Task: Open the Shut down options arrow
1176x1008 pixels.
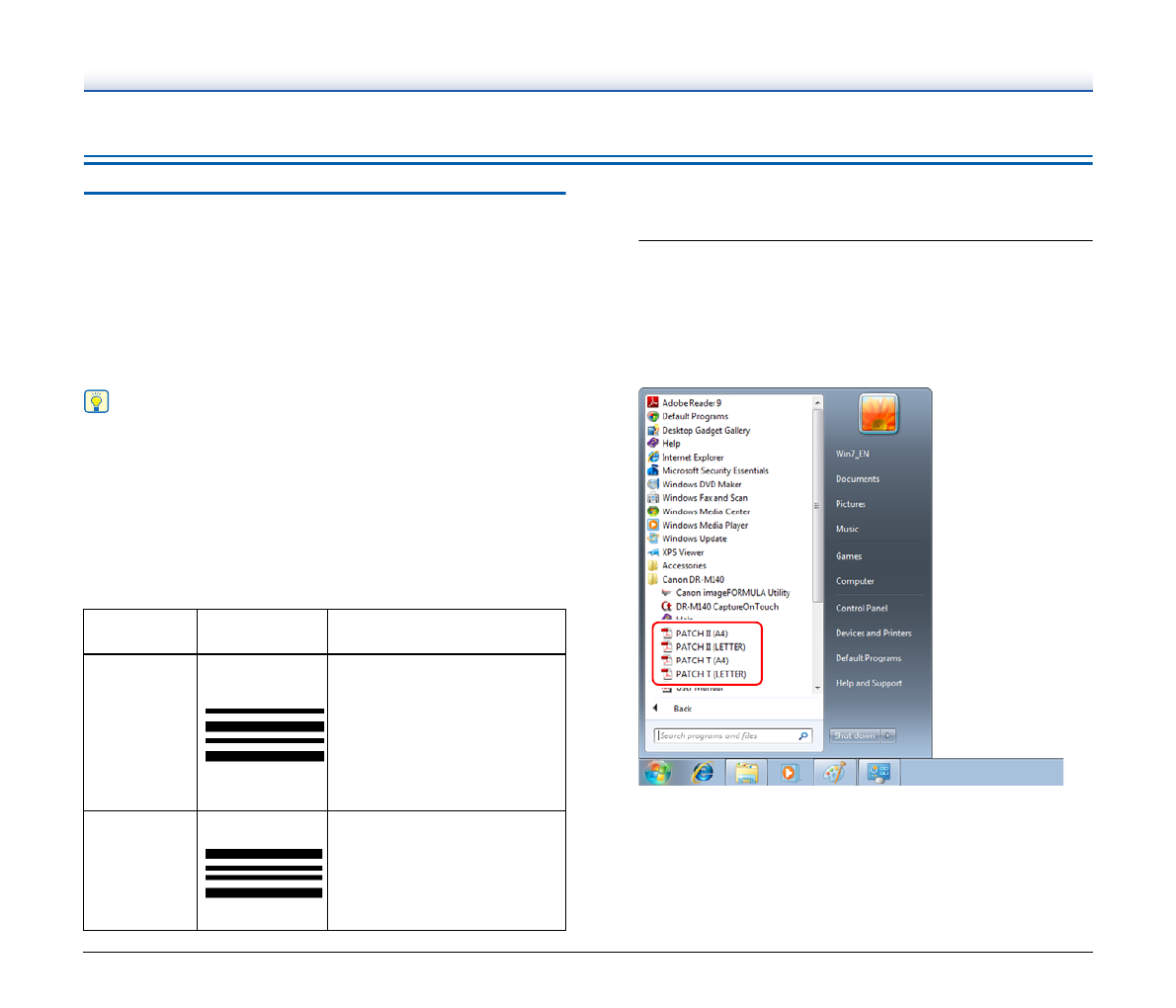Action: click(888, 735)
